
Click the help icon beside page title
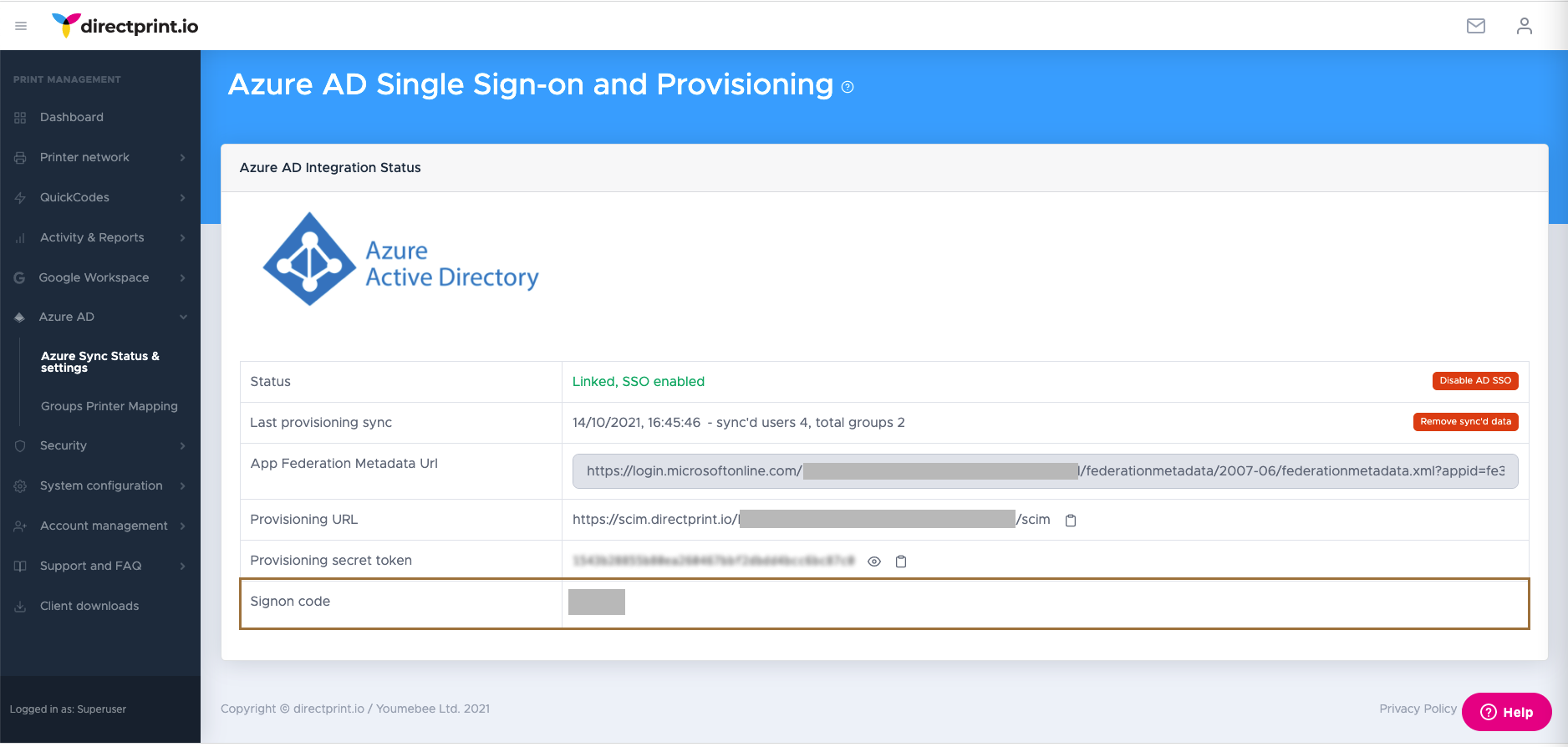click(848, 87)
